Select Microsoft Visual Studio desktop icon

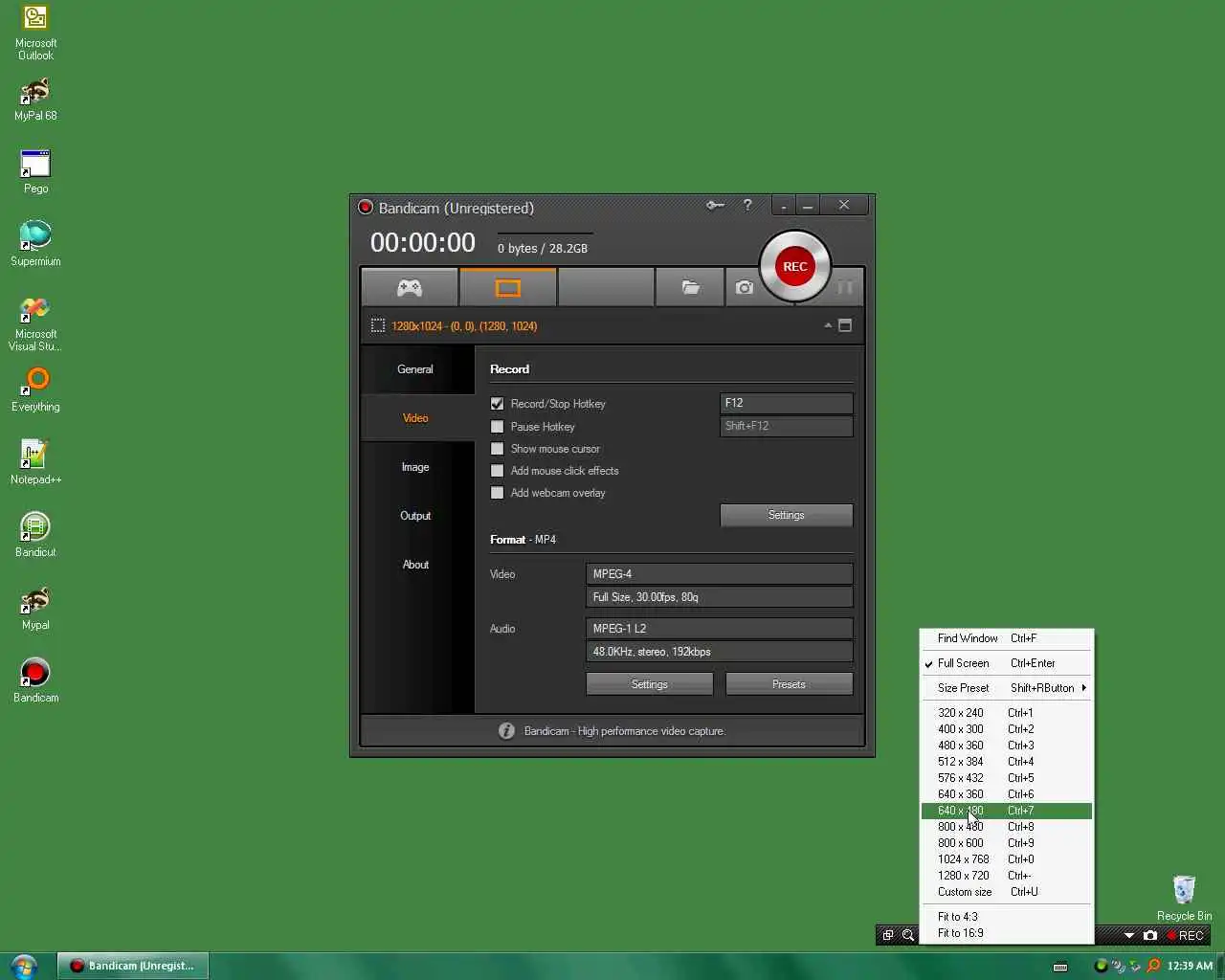(x=35, y=323)
